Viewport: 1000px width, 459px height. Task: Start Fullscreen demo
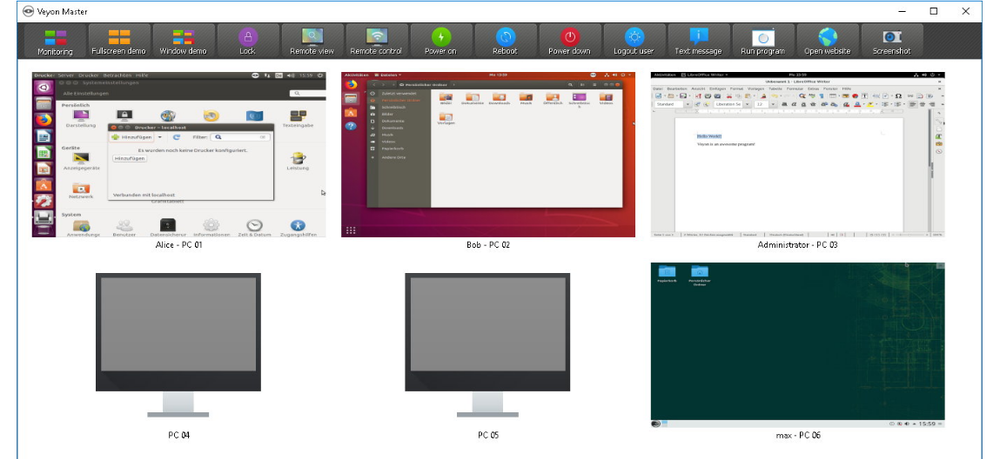(x=119, y=41)
